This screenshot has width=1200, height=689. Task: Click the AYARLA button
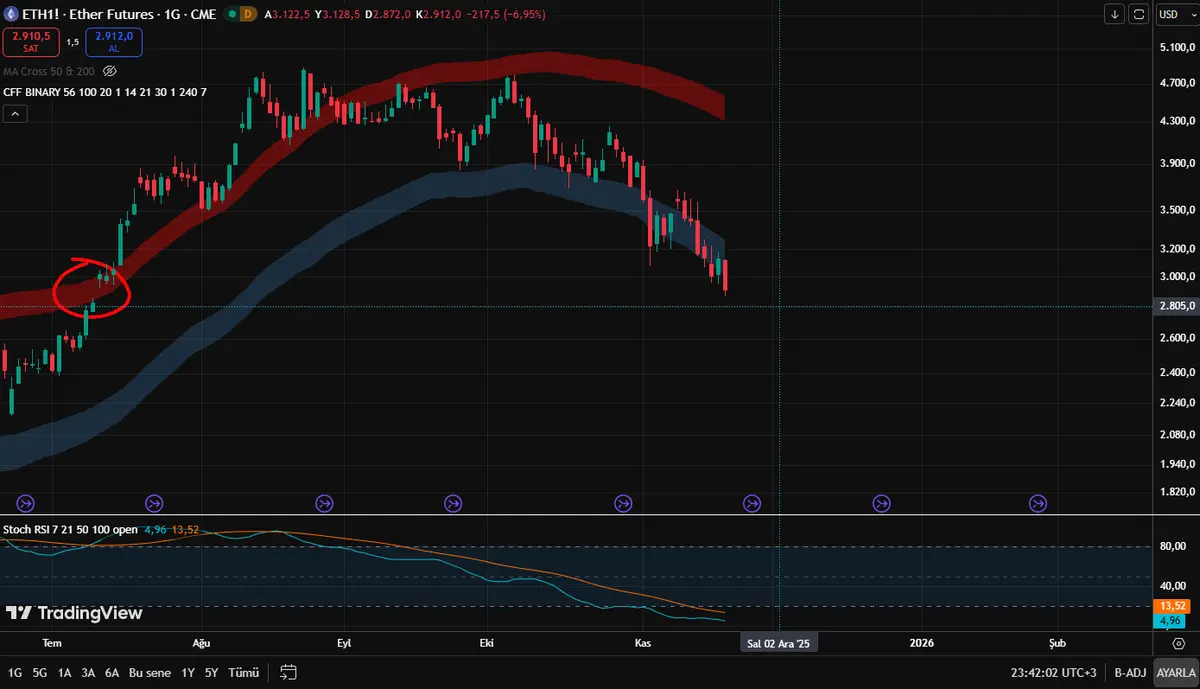point(1176,672)
